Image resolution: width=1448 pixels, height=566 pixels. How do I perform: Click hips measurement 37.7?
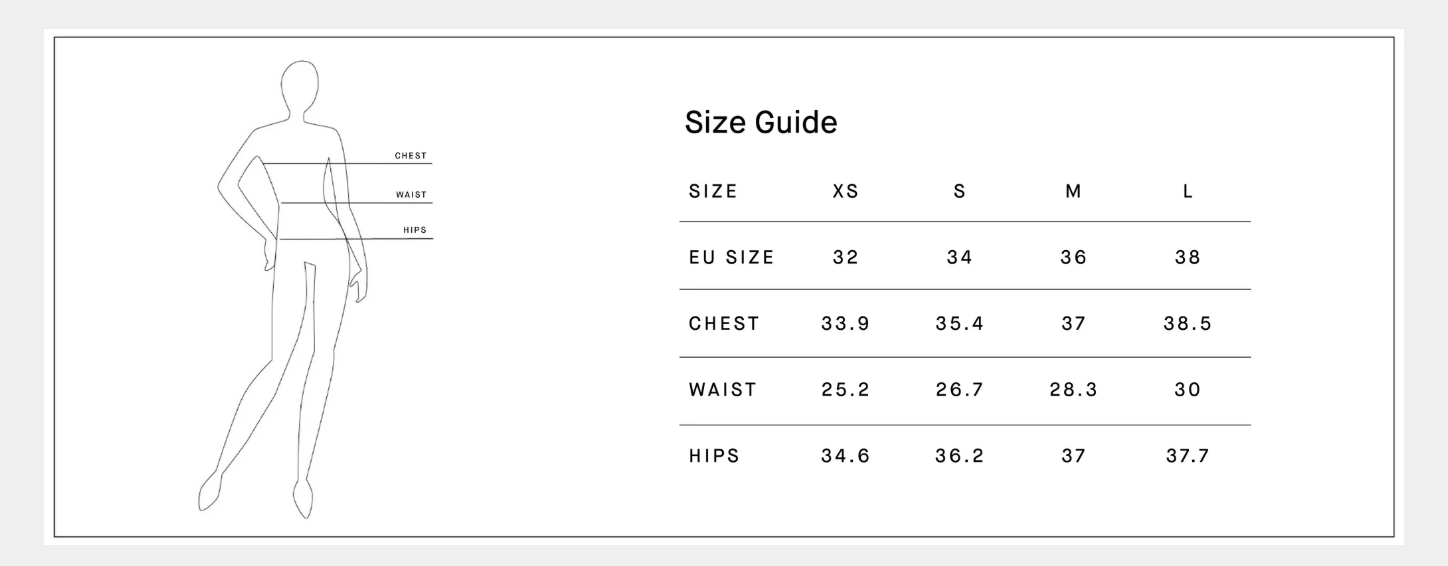(1188, 457)
